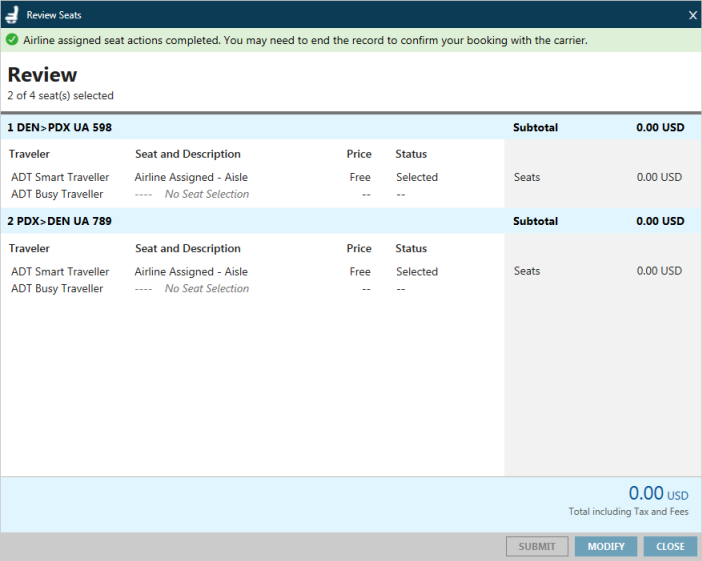Click No Seat Selection on UA 598 segment
Viewport: 702px width, 561px height.
pos(206,195)
